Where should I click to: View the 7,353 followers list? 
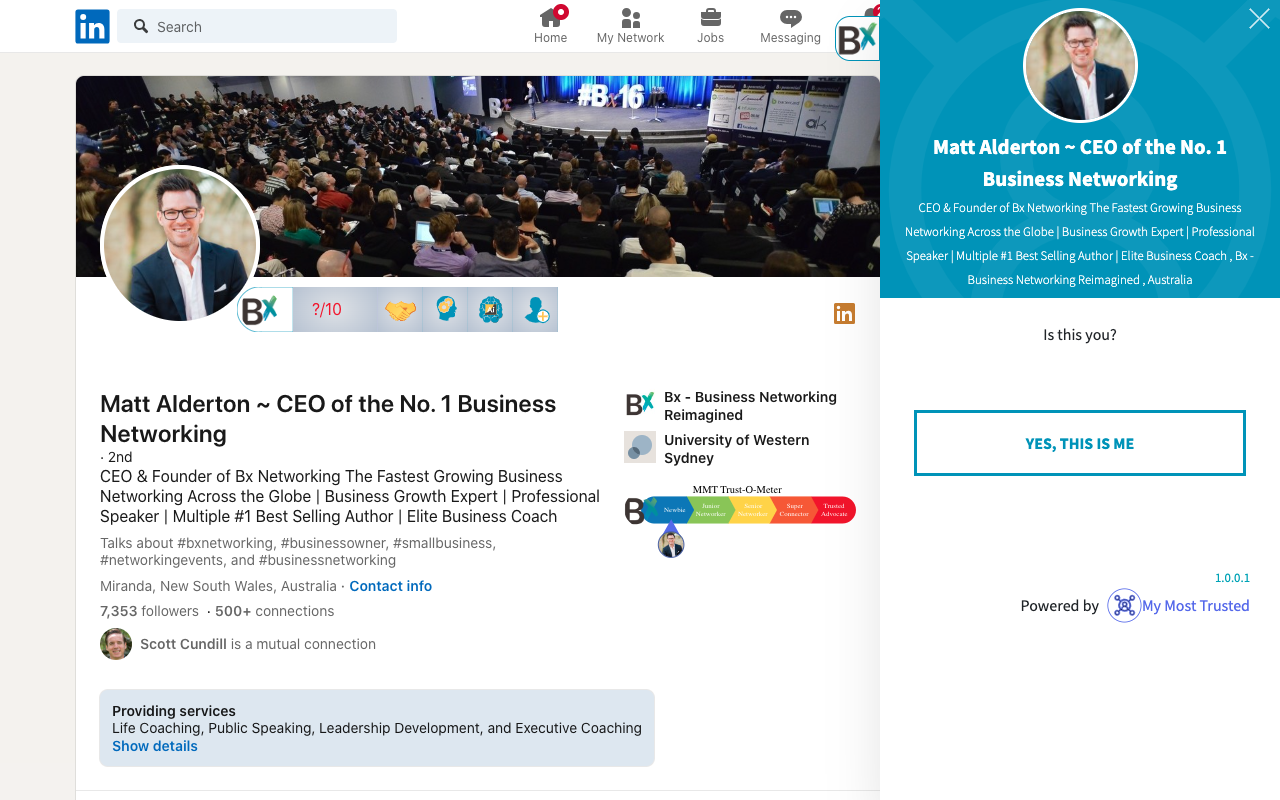click(149, 611)
